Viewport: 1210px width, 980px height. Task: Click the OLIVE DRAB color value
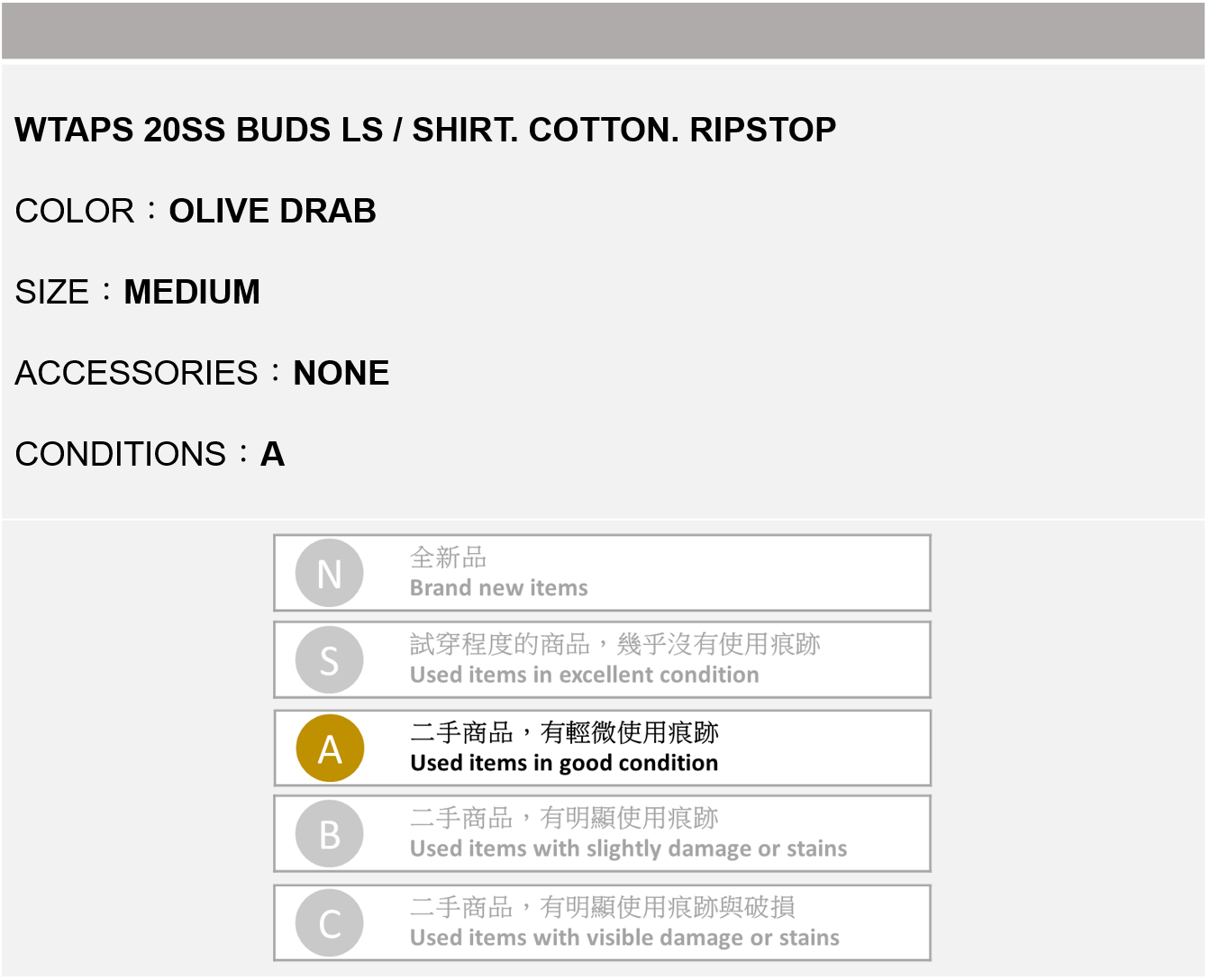coord(272,211)
